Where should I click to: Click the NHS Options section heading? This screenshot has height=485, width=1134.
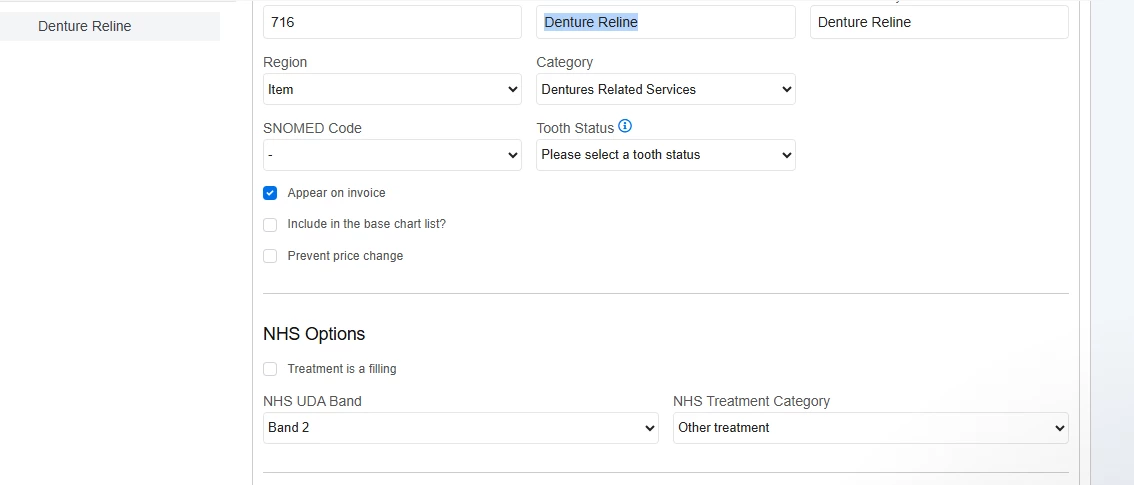click(x=314, y=334)
